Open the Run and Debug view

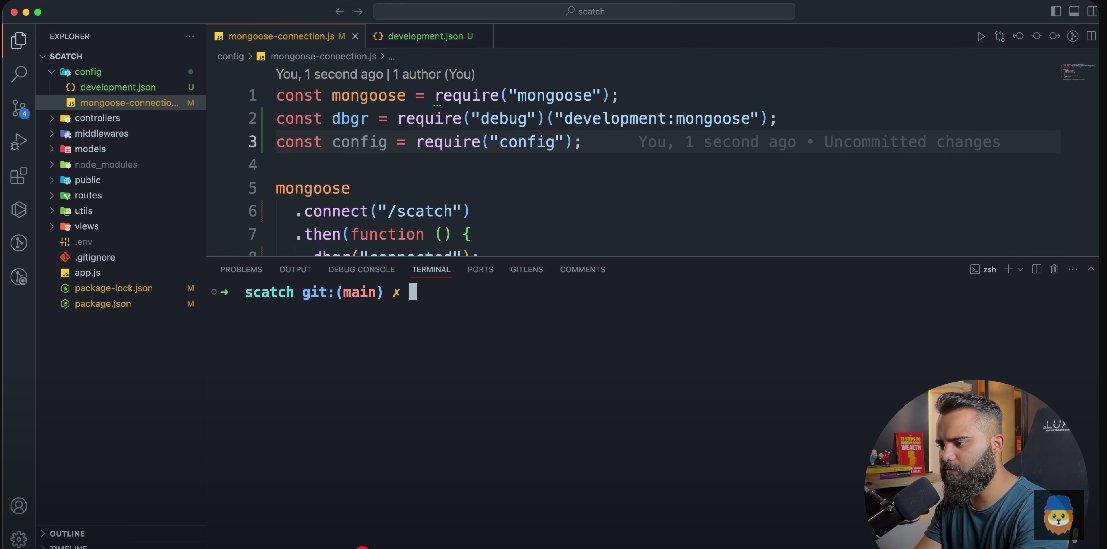tap(19, 142)
